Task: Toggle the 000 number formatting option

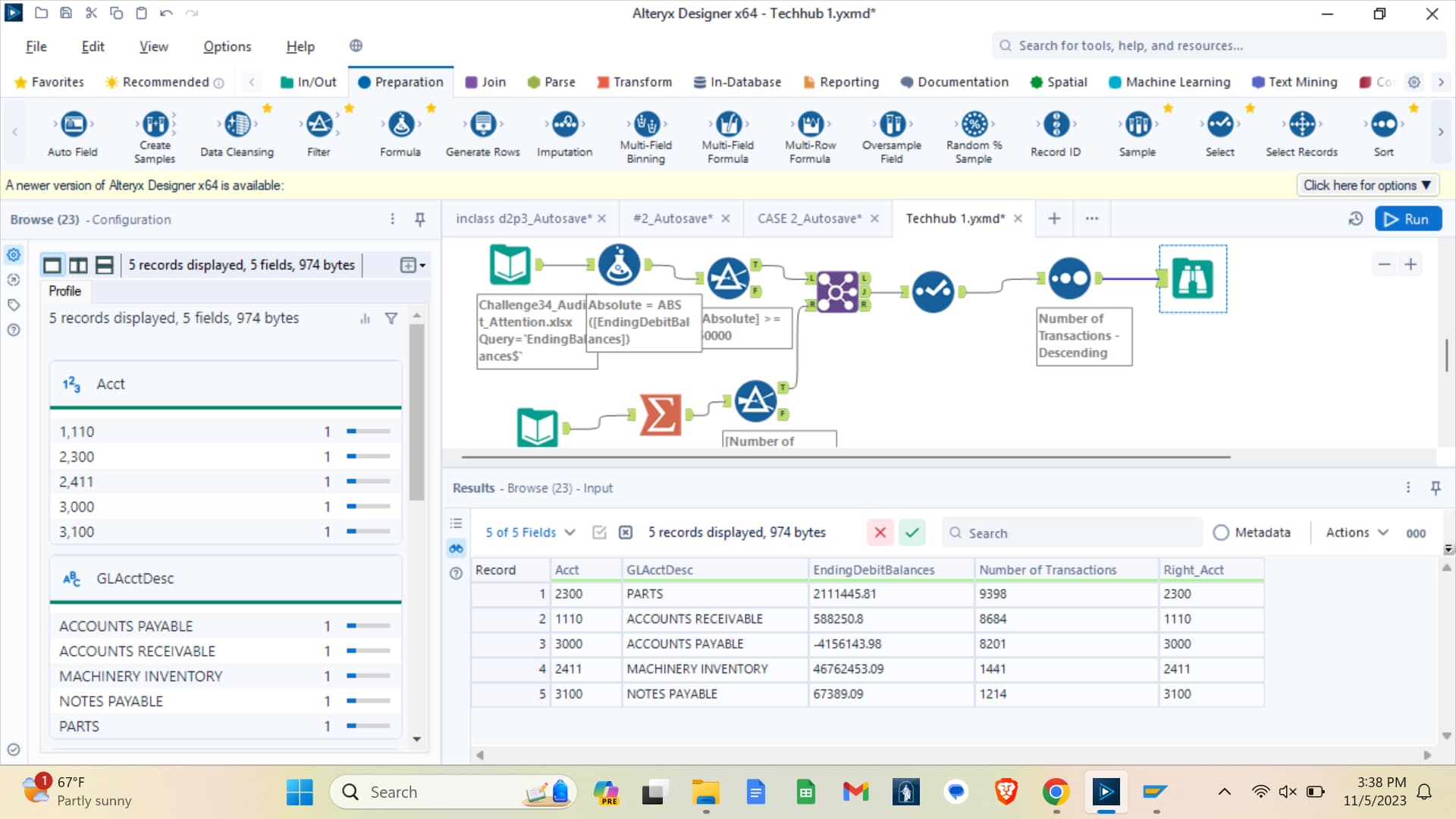Action: point(1416,533)
